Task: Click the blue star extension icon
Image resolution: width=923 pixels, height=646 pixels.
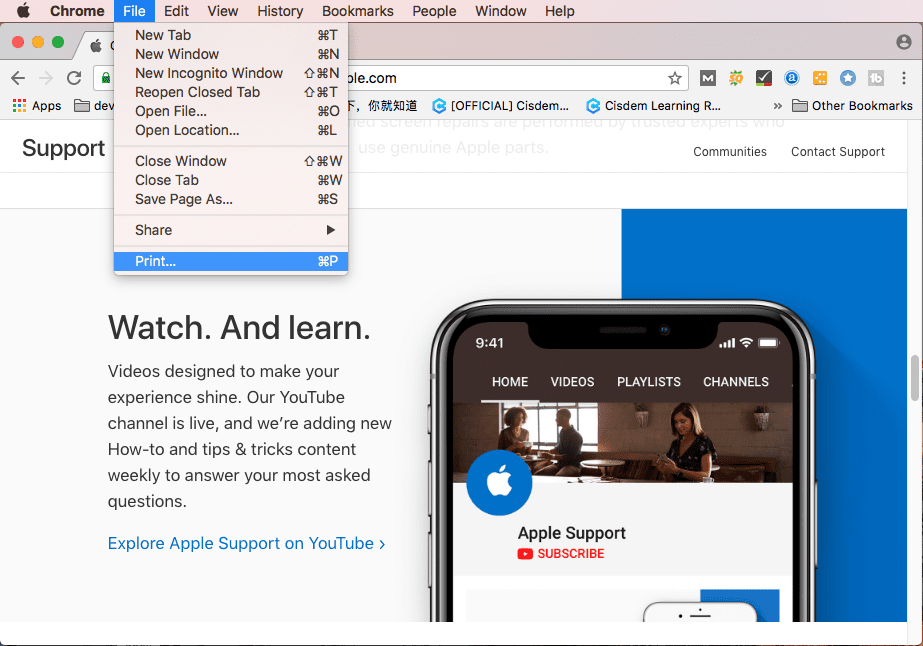Action: pyautogui.click(x=848, y=78)
